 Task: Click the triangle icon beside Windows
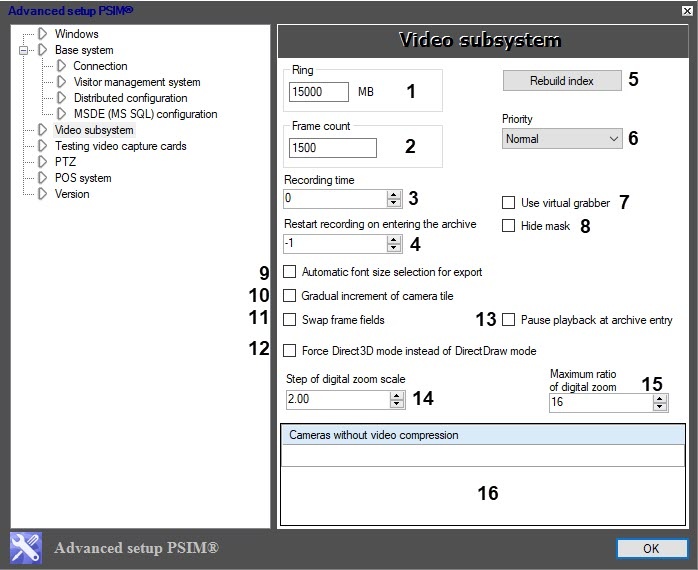43,33
